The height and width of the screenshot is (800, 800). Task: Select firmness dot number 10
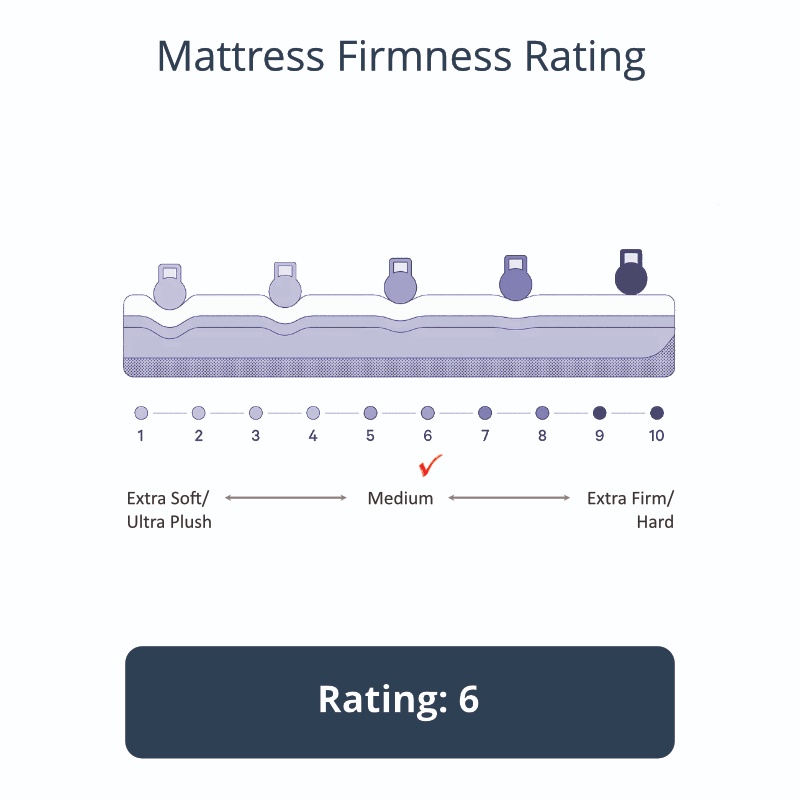tap(657, 413)
